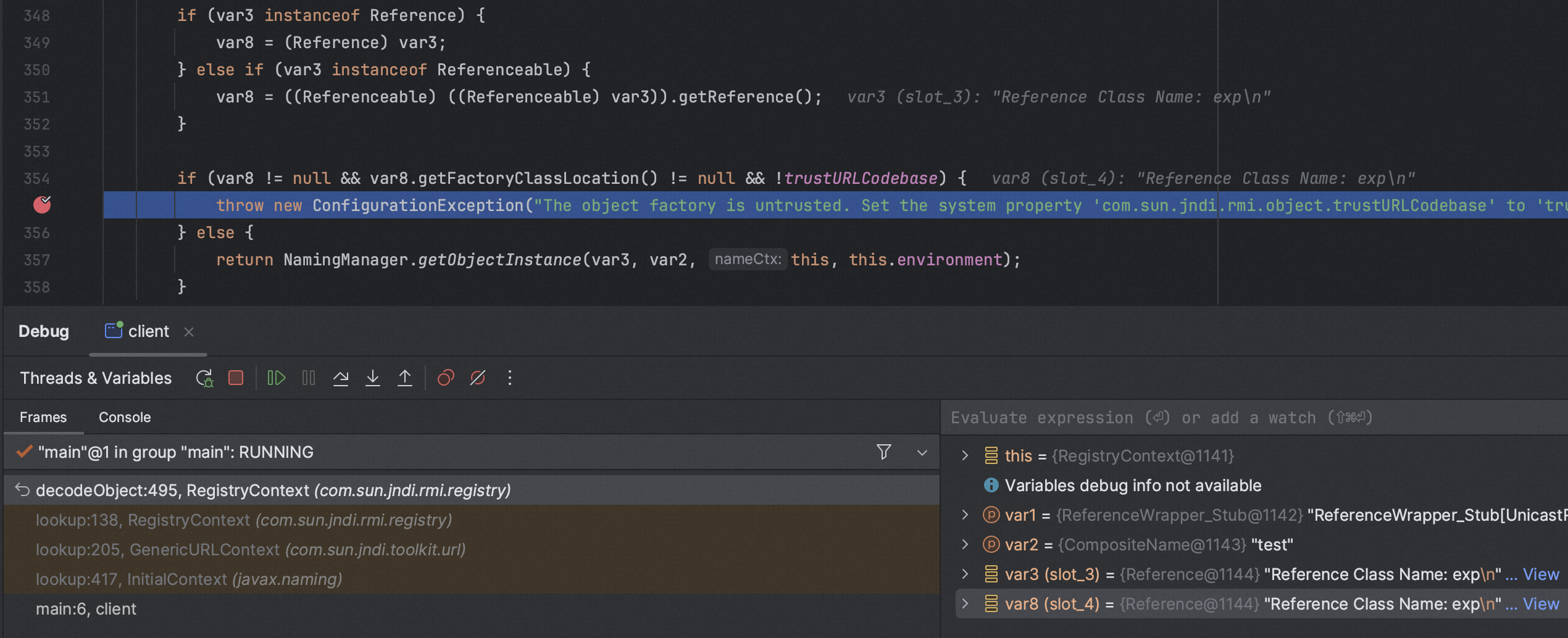Click the var1 parameter icon

point(991,515)
